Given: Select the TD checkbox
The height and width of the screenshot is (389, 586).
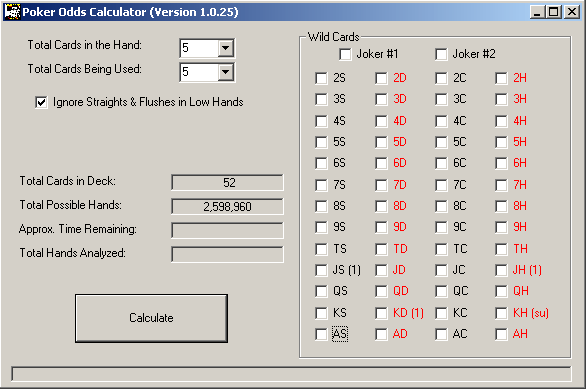Looking at the screenshot, I should click(x=381, y=249).
